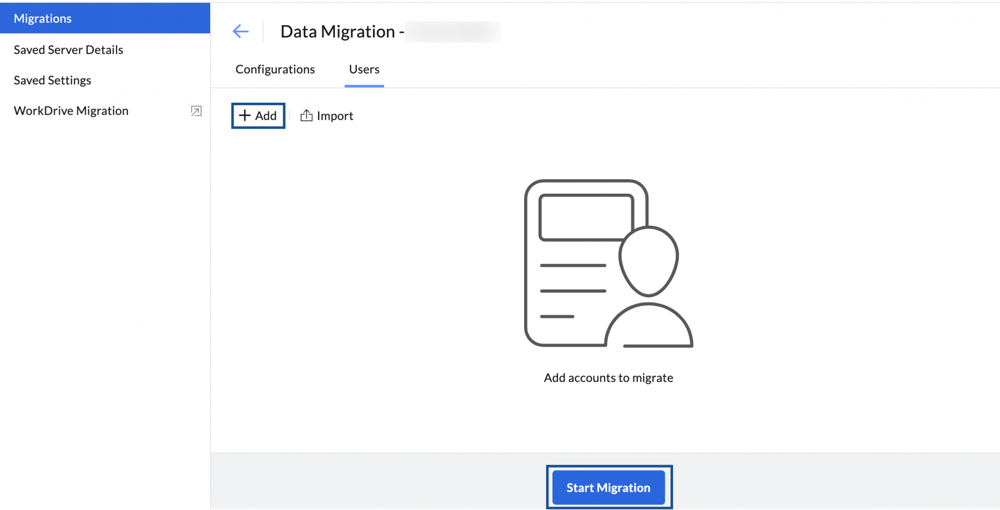Image resolution: width=1000 pixels, height=510 pixels.
Task: Open WorkDrive Migration external link icon
Action: (x=196, y=111)
